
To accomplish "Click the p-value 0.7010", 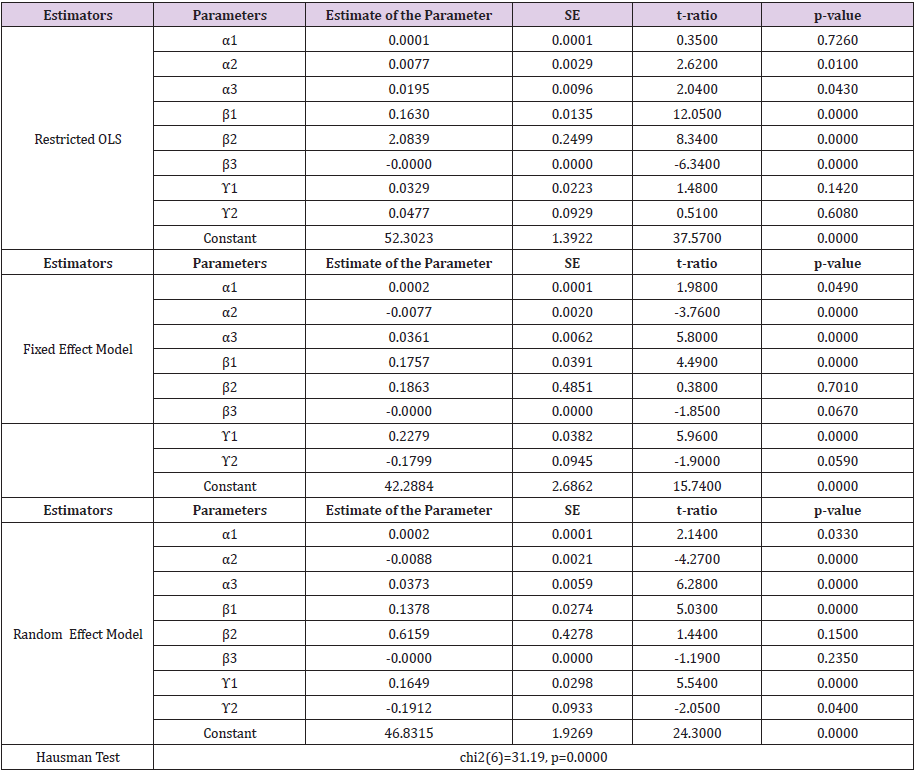I will (837, 387).
